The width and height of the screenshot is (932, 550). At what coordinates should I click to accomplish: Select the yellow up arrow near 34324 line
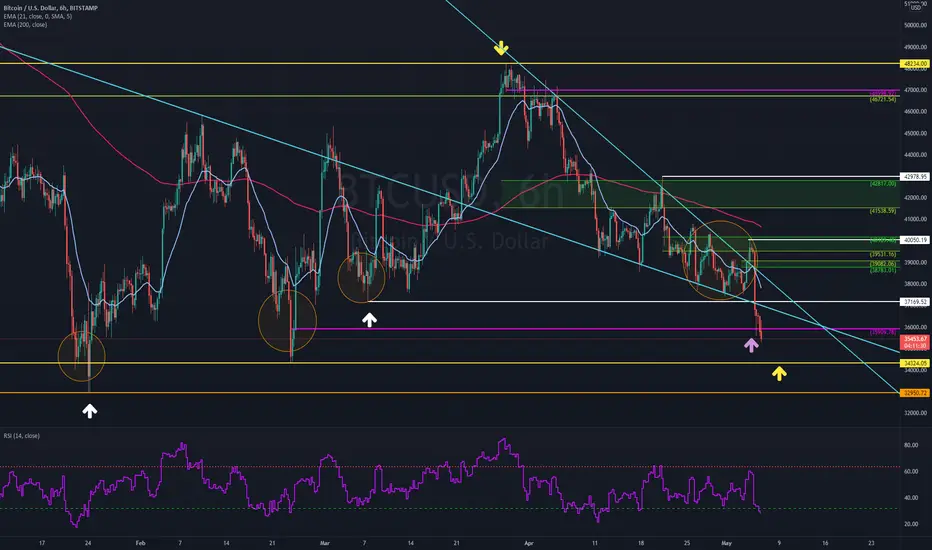point(779,373)
